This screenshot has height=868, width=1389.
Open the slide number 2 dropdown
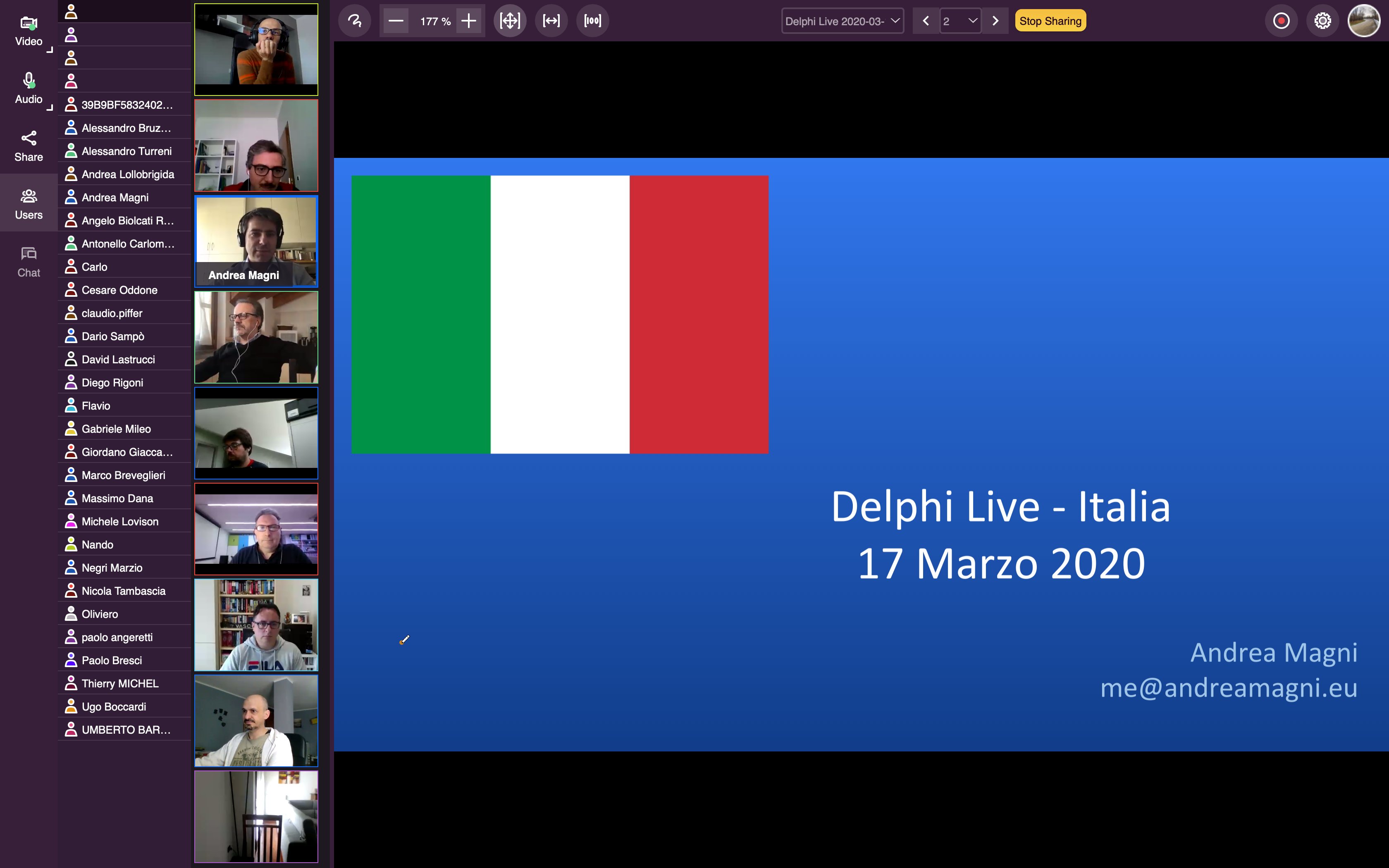(960, 21)
